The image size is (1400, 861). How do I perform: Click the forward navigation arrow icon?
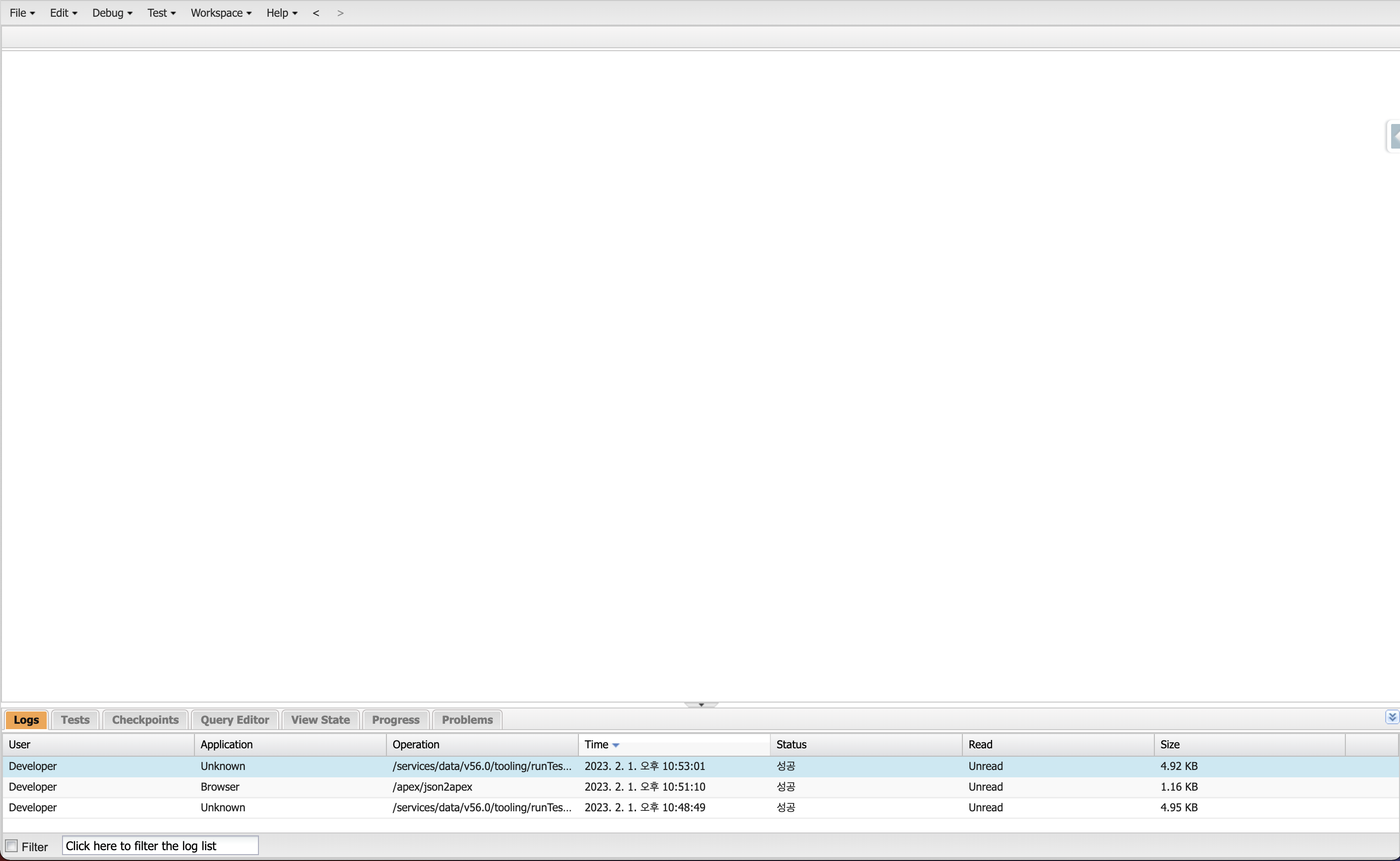click(x=340, y=13)
